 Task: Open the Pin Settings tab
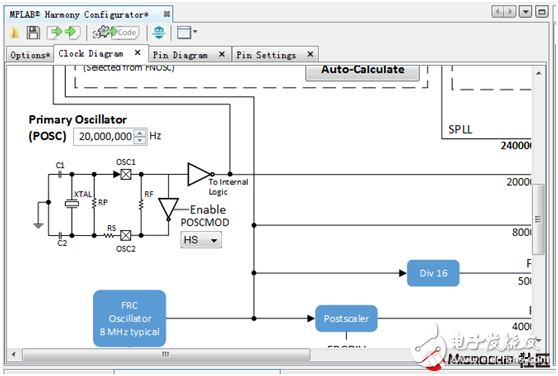click(x=266, y=55)
